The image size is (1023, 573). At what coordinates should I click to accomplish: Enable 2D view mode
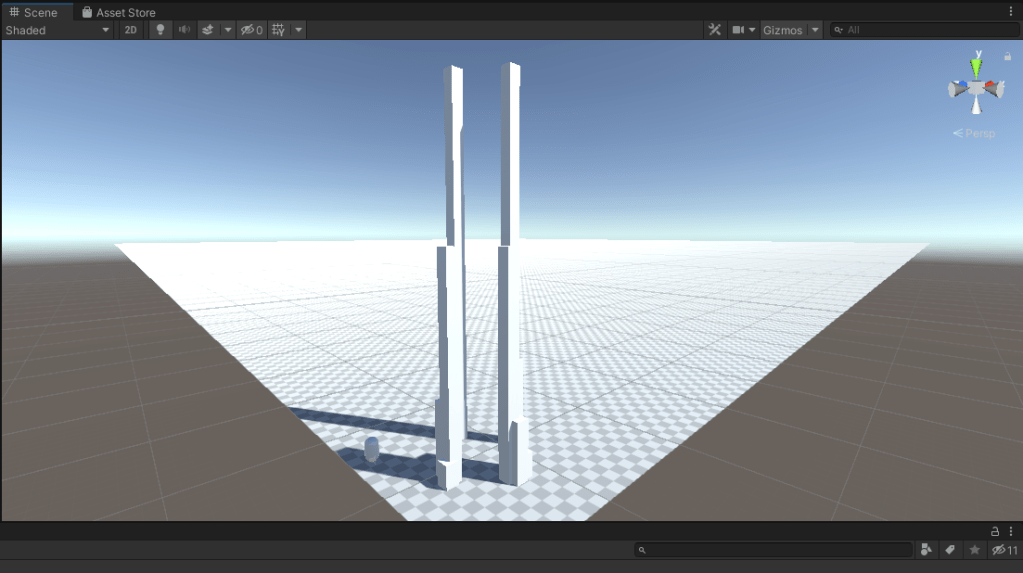[131, 30]
